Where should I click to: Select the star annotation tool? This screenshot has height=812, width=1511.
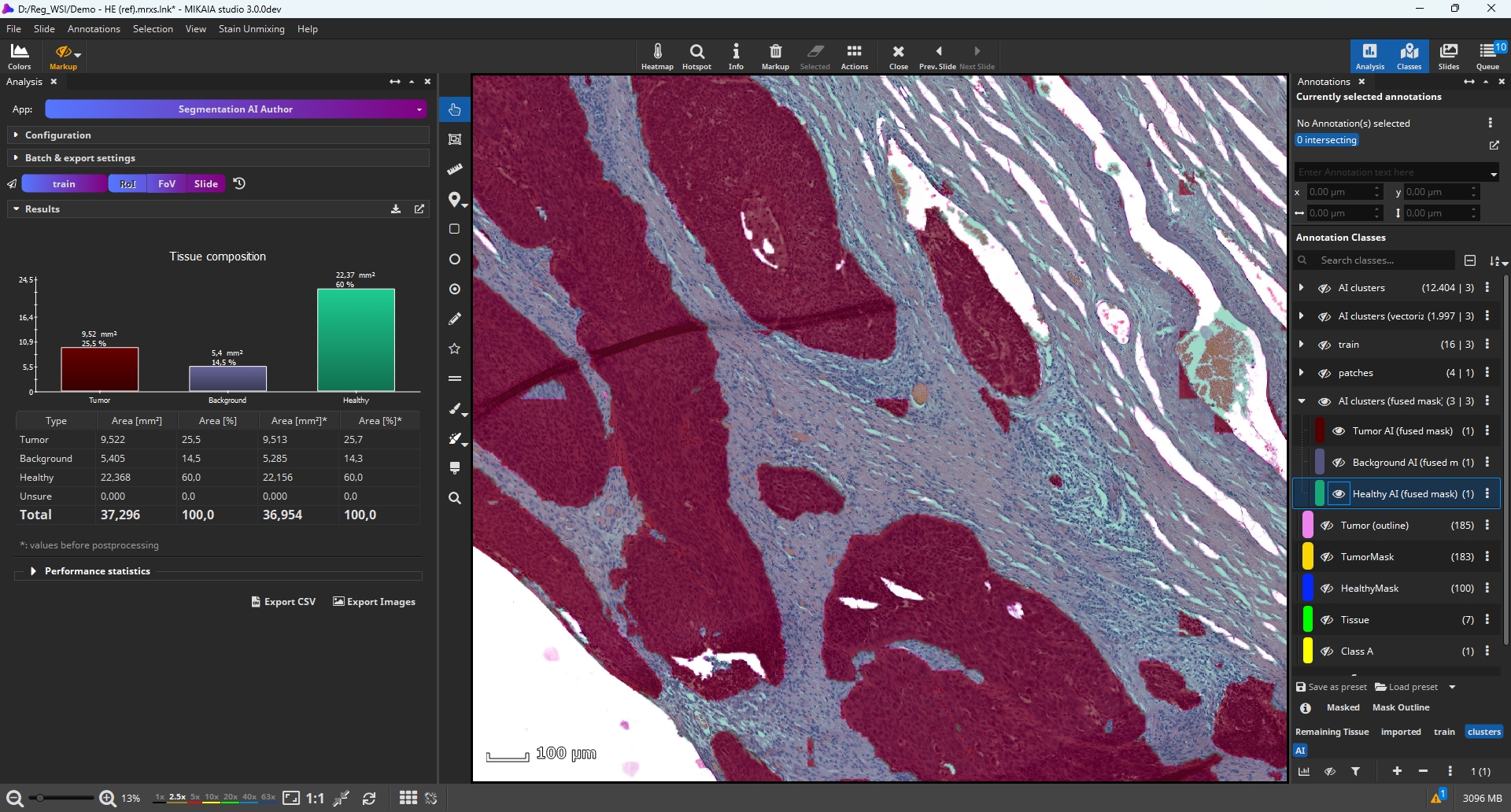[x=455, y=349]
